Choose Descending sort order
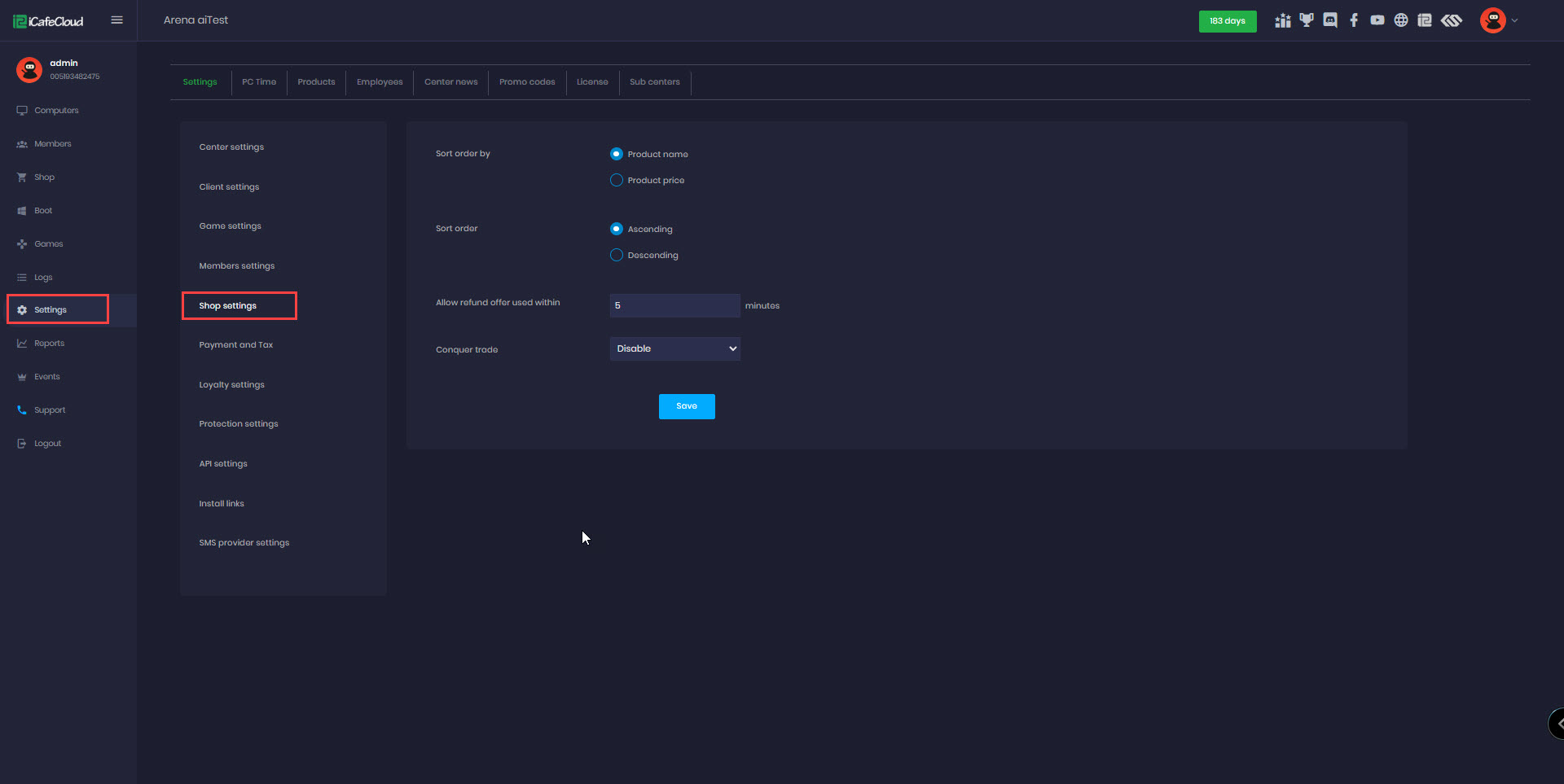Viewport: 1564px width, 784px height. click(x=617, y=255)
